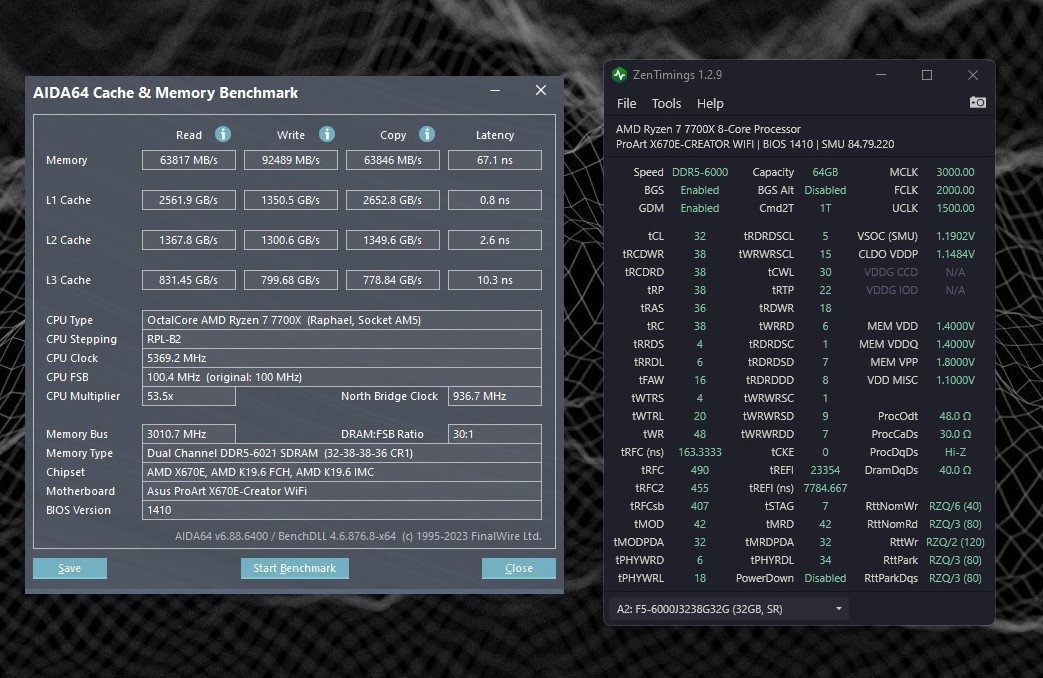Click the BIOS Version field 1410

coord(342,510)
